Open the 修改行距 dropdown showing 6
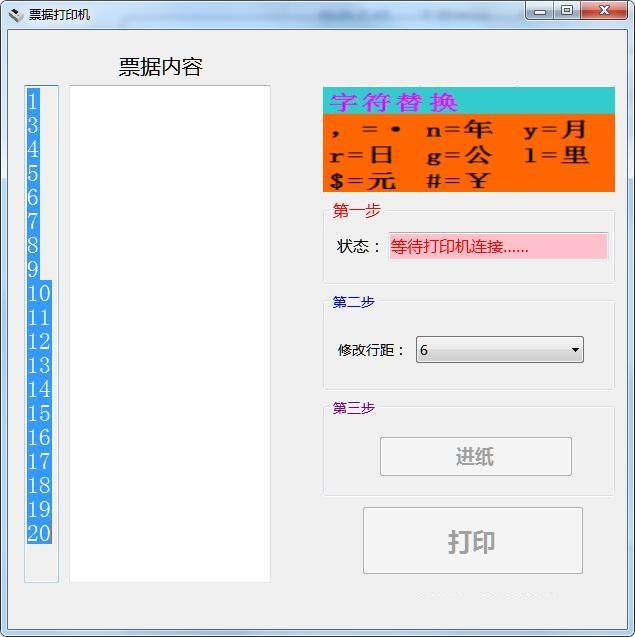635x637 pixels. coord(500,349)
